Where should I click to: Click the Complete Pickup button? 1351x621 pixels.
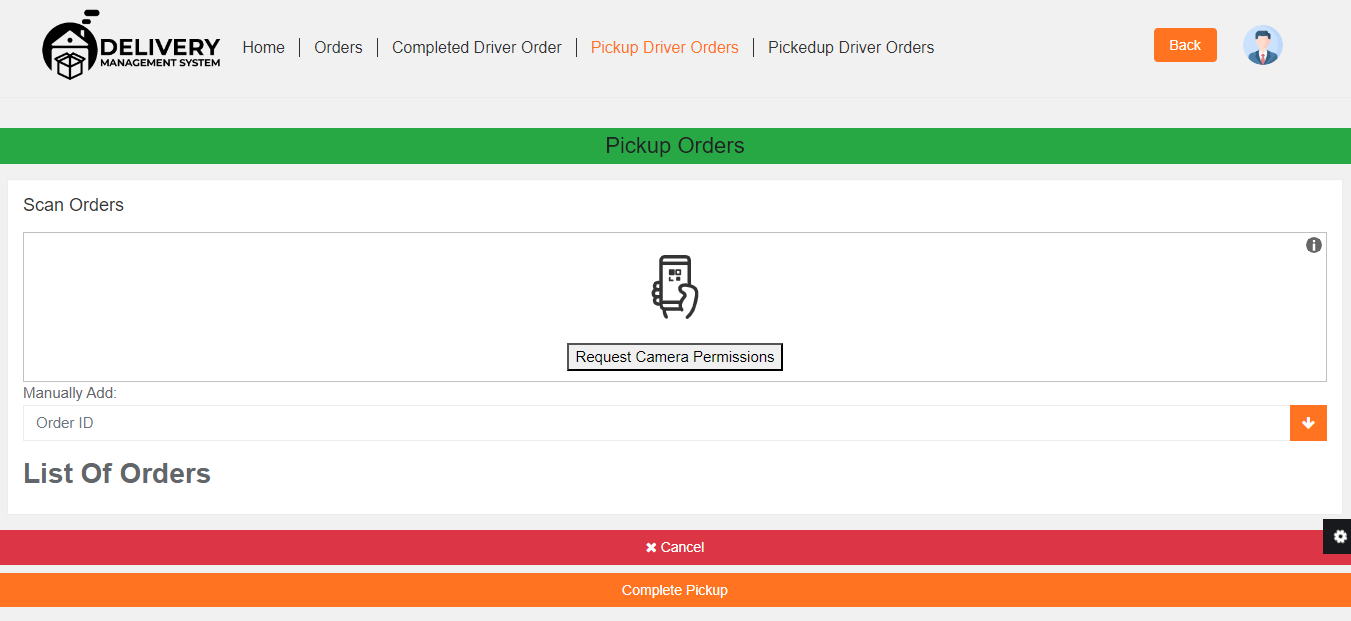point(675,590)
